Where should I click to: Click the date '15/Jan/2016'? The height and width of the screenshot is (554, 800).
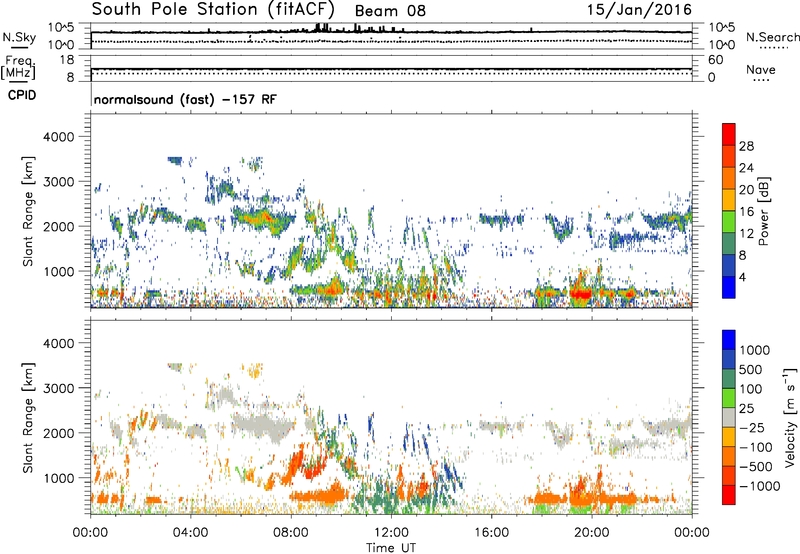point(639,9)
